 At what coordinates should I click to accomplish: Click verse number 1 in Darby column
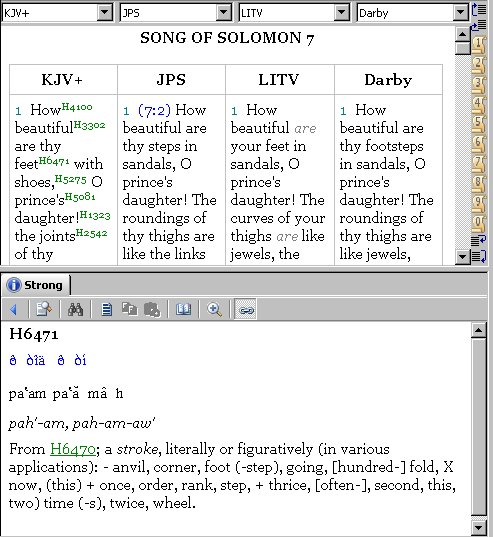point(343,111)
